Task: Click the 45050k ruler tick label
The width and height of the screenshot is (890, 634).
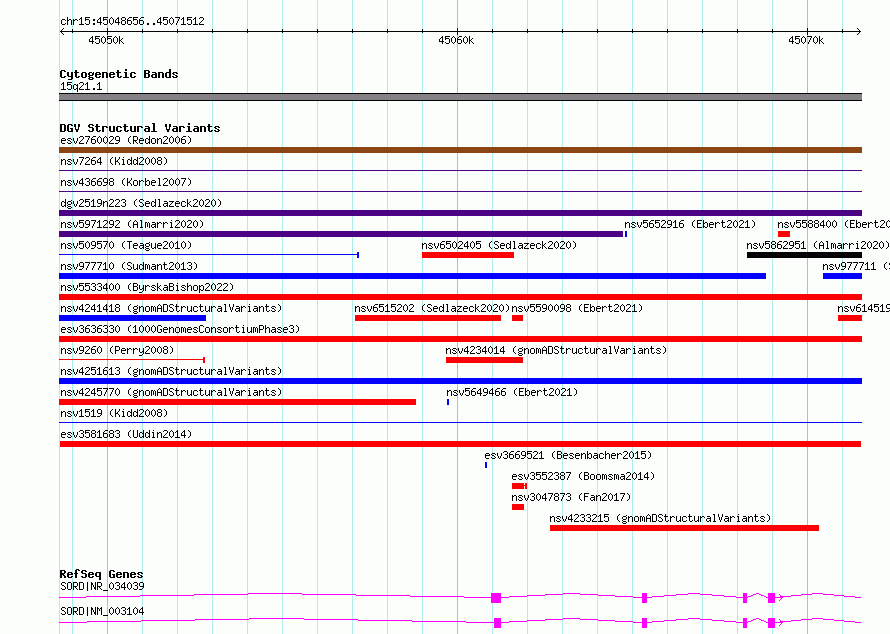Action: pyautogui.click(x=106, y=40)
